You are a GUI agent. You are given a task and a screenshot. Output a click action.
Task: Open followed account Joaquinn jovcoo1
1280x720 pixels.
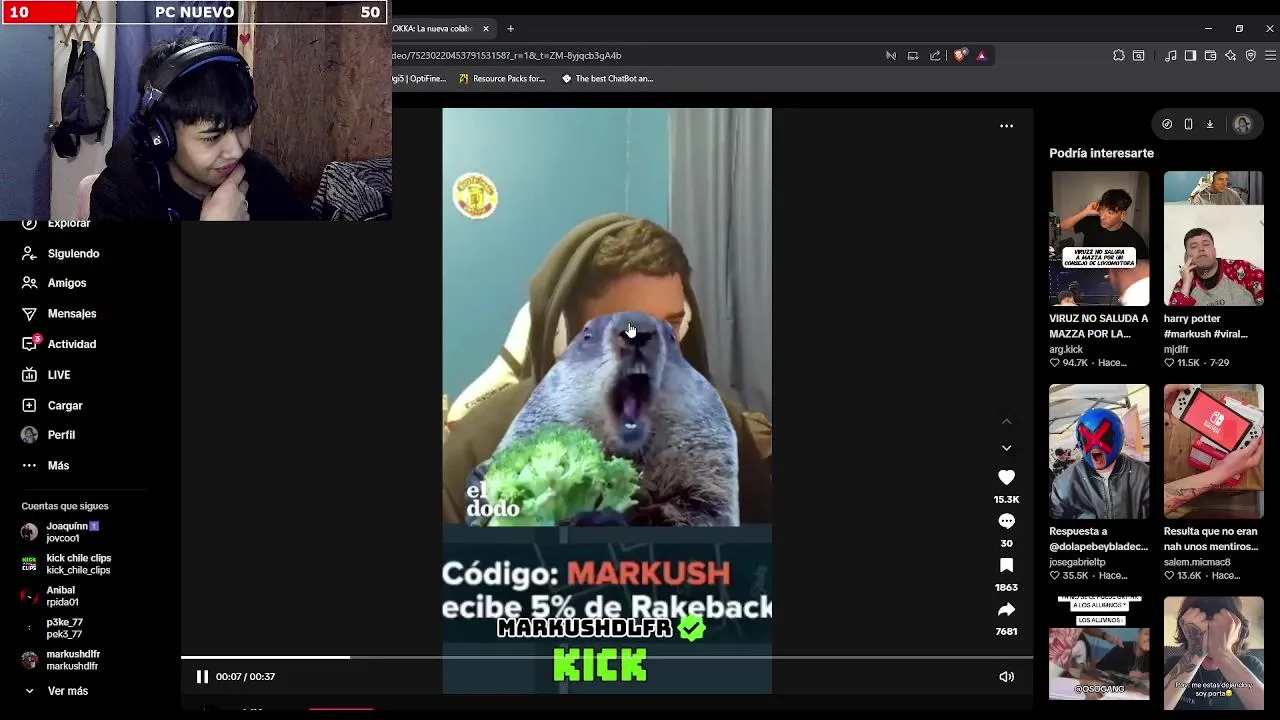(62, 532)
